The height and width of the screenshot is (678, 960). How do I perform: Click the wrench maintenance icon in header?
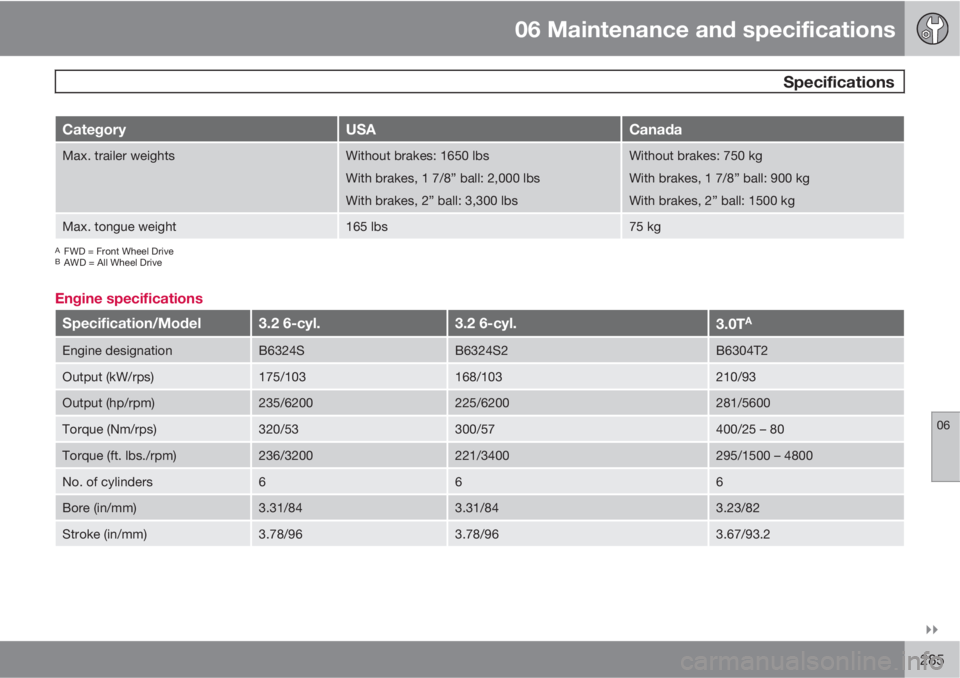click(932, 29)
